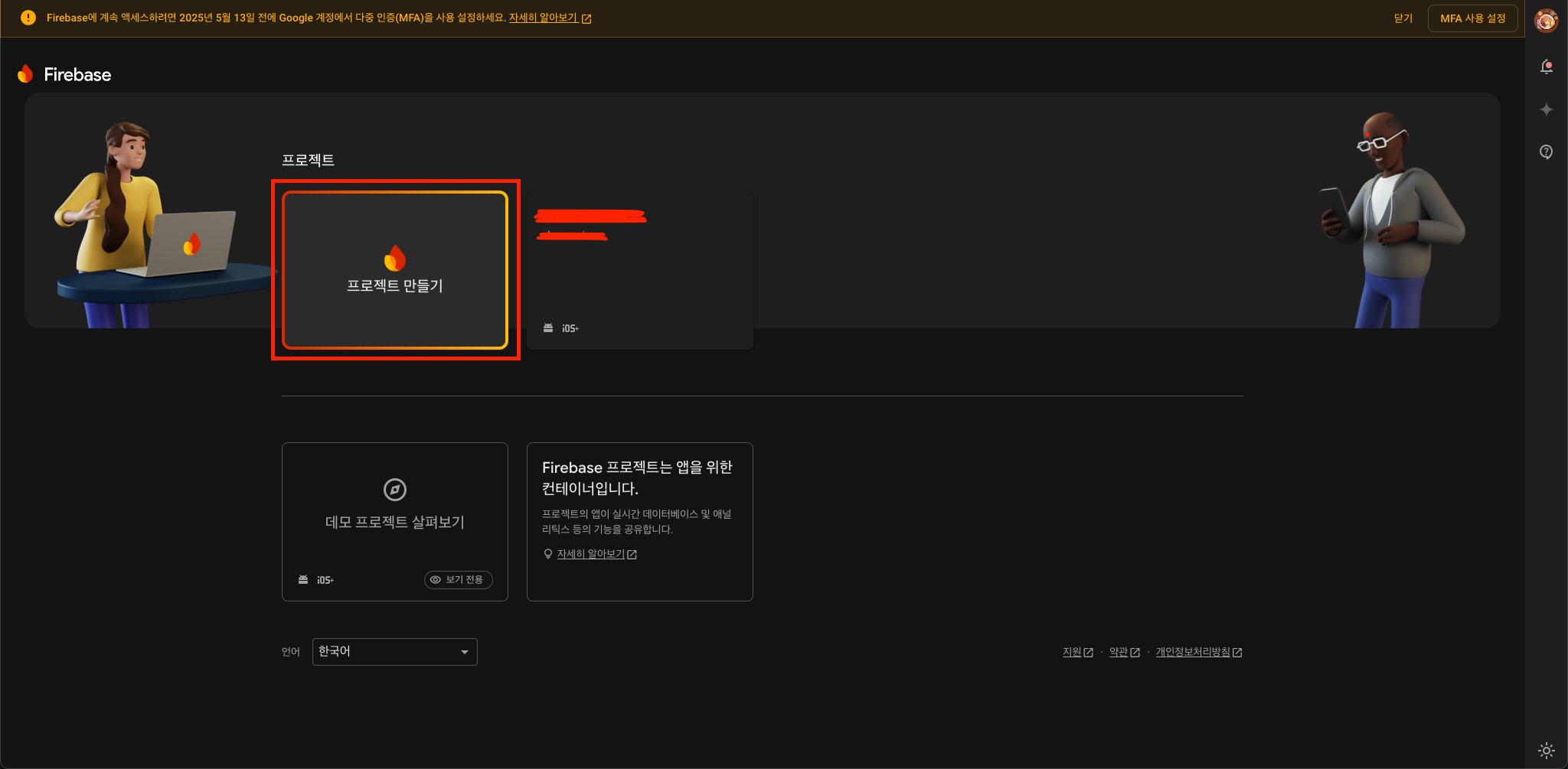Click compass icon in demo project card
This screenshot has width=1568, height=769.
pyautogui.click(x=395, y=489)
